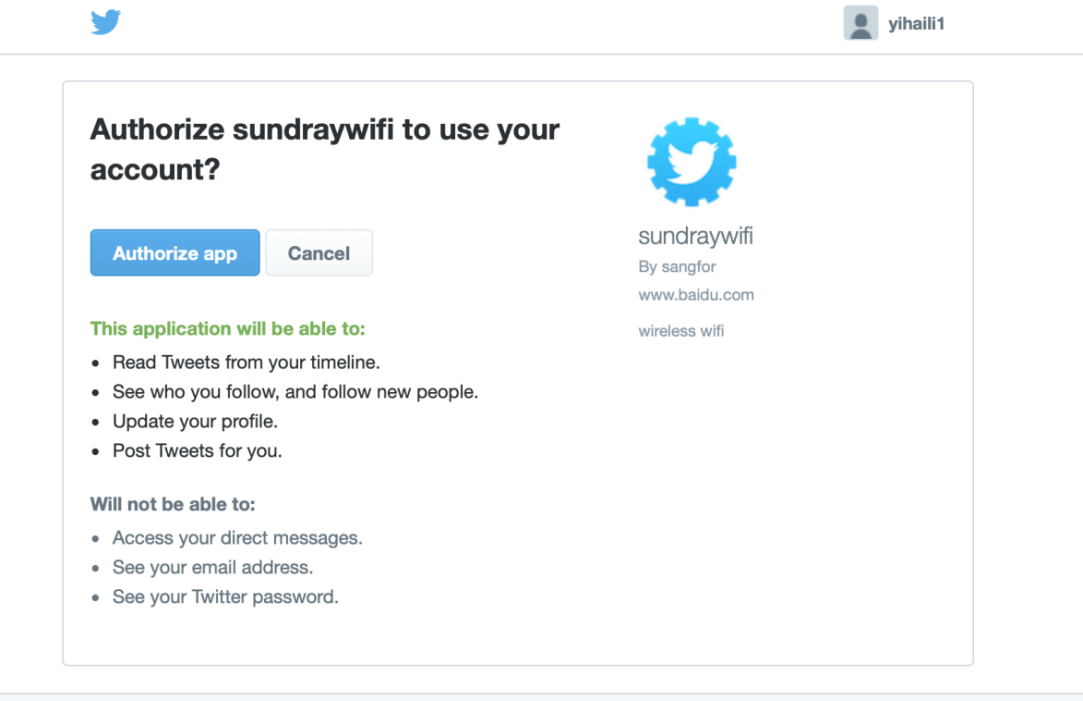Viewport: 1083px width, 701px height.
Task: Click 'Post Tweets for you' permission
Action: click(197, 451)
